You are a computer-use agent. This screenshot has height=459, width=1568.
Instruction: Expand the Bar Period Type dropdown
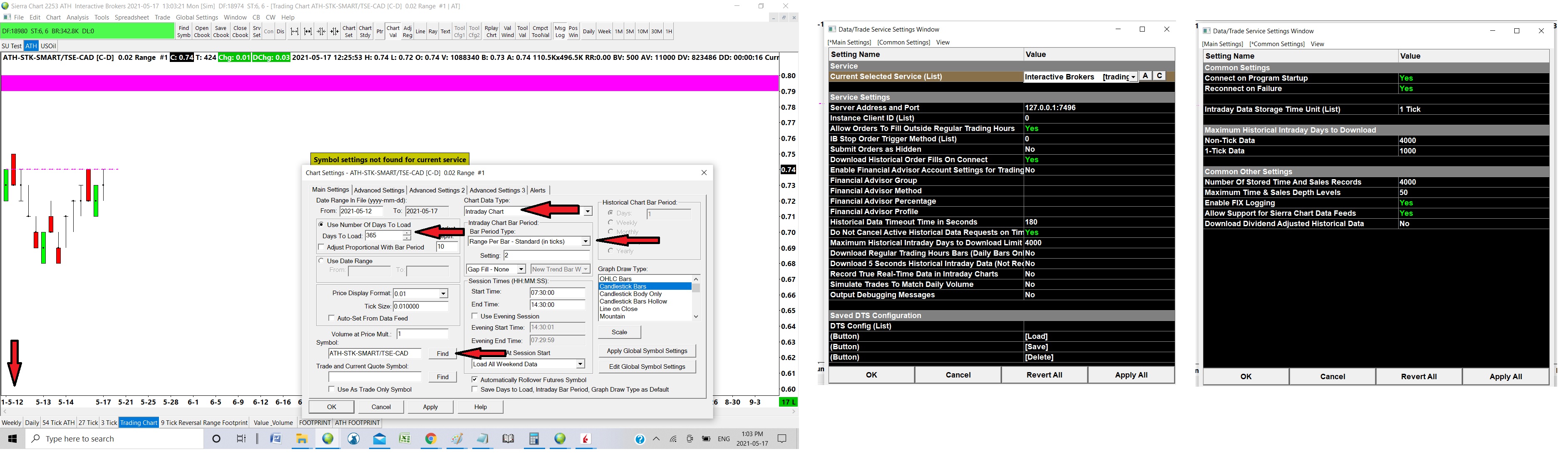pos(586,242)
